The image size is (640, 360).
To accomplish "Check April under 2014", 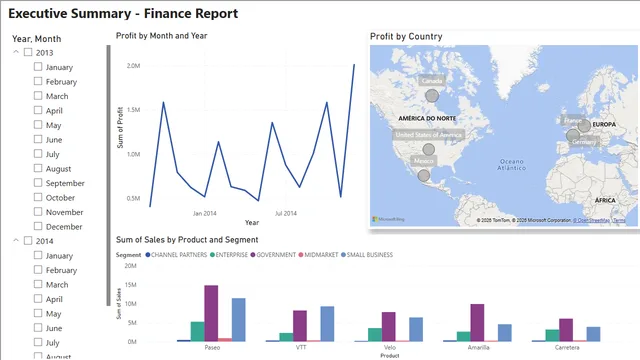I will 38,299.
